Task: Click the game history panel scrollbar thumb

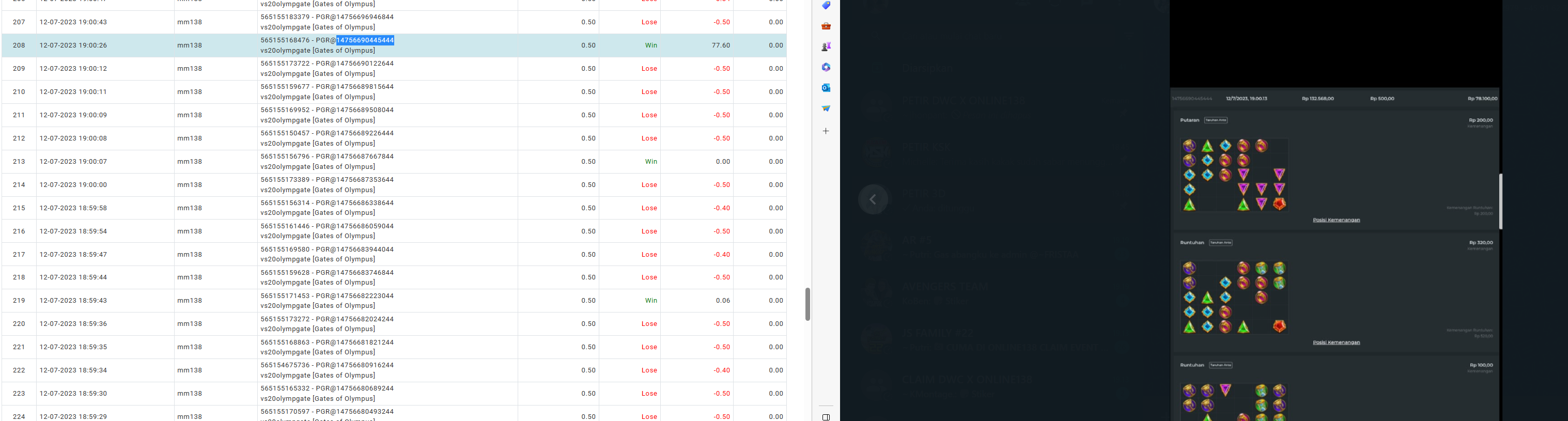Action: click(1500, 201)
